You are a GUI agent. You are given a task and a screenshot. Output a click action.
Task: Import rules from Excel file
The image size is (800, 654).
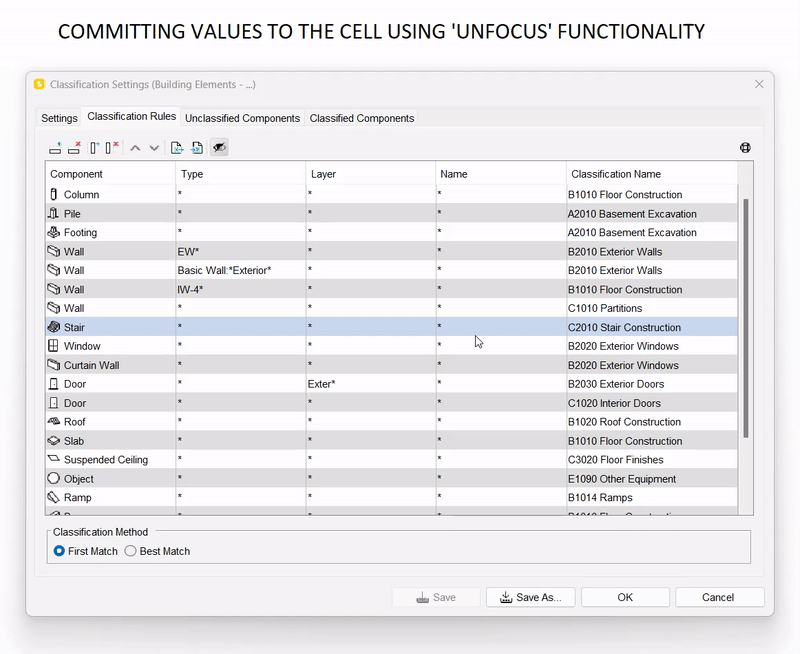[197, 148]
